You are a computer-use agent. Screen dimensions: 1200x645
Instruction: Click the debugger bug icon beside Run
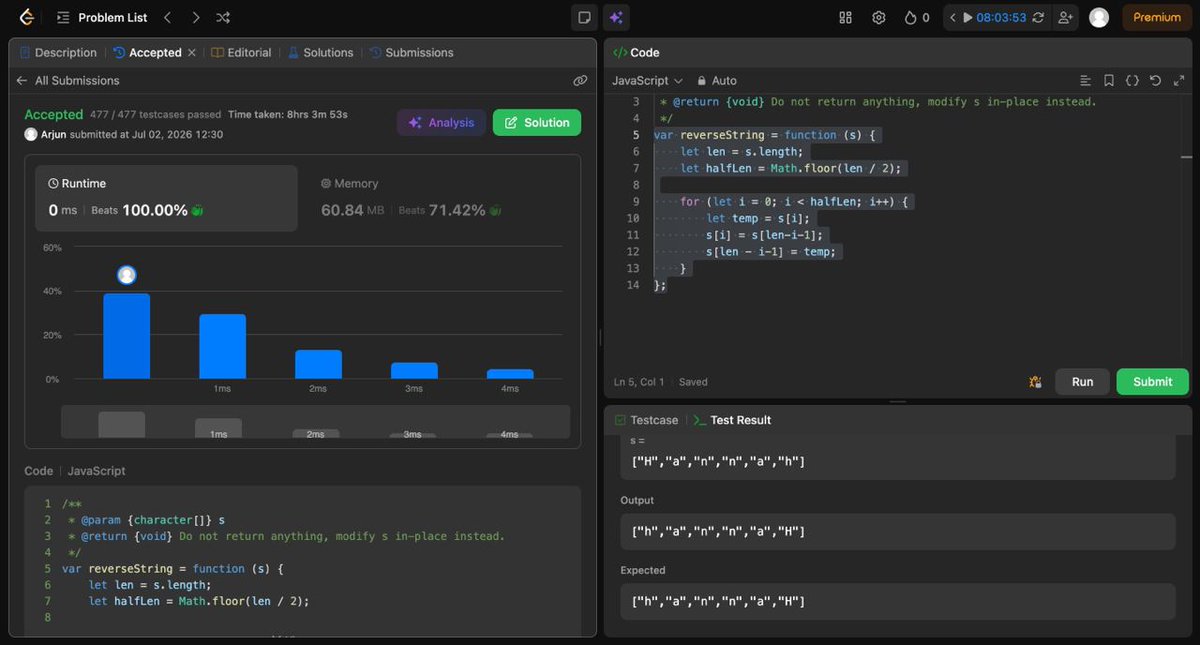(x=1035, y=381)
